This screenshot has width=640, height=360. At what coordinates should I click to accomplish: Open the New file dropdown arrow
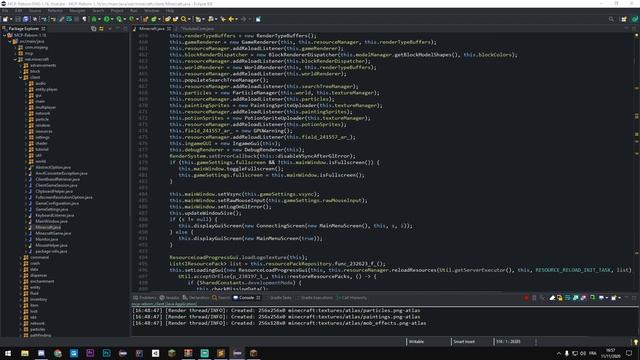pos(11,19)
